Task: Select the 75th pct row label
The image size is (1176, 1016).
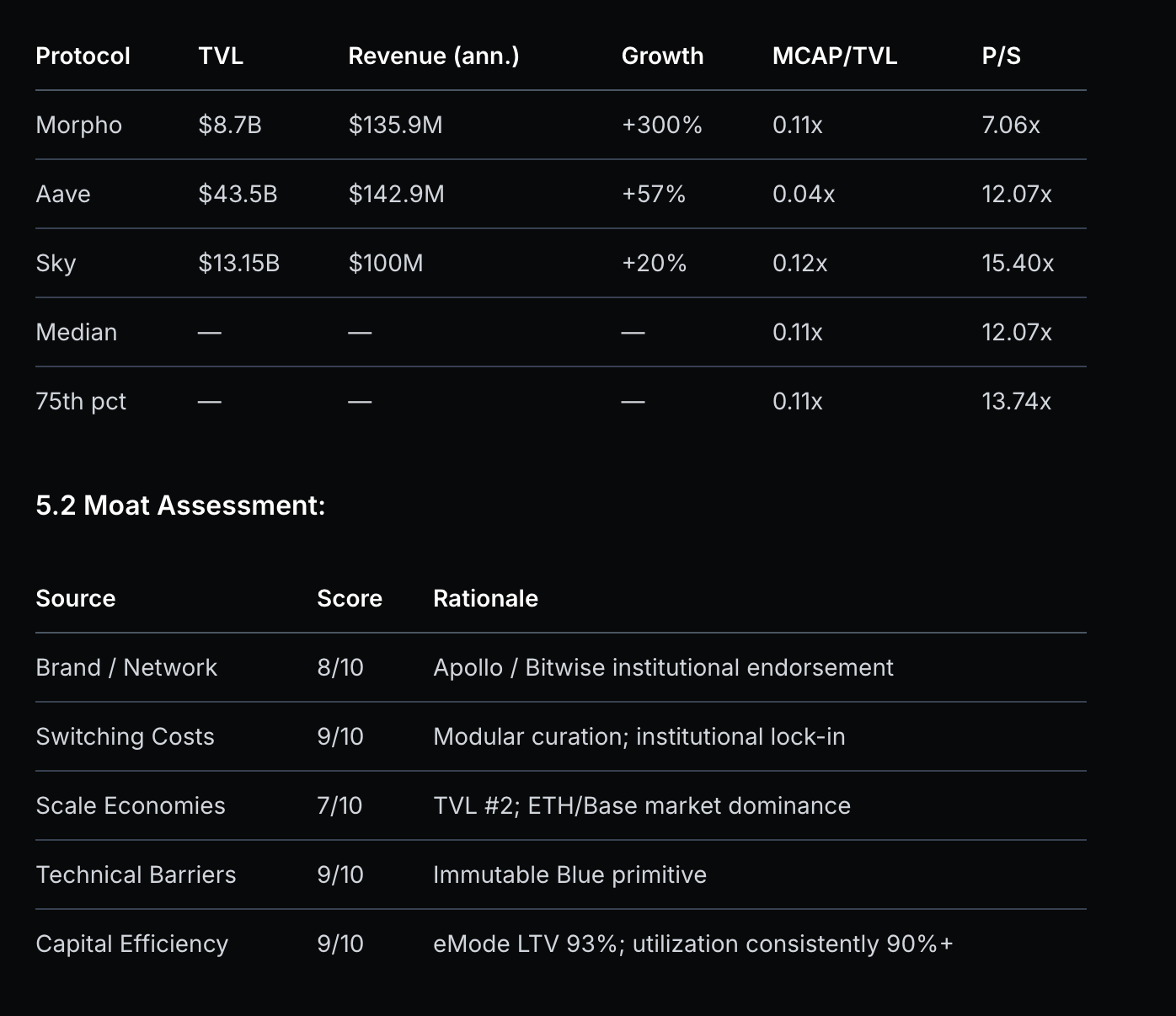Action: click(81, 401)
